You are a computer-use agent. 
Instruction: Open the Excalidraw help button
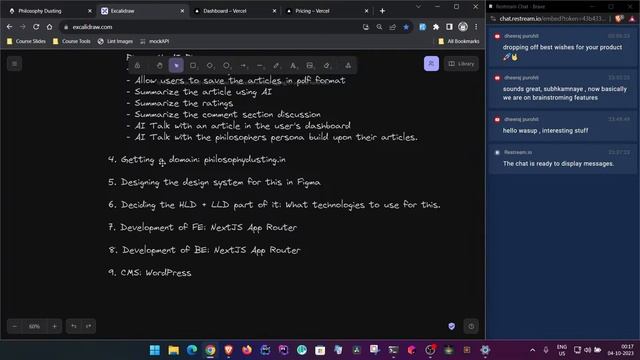point(471,326)
